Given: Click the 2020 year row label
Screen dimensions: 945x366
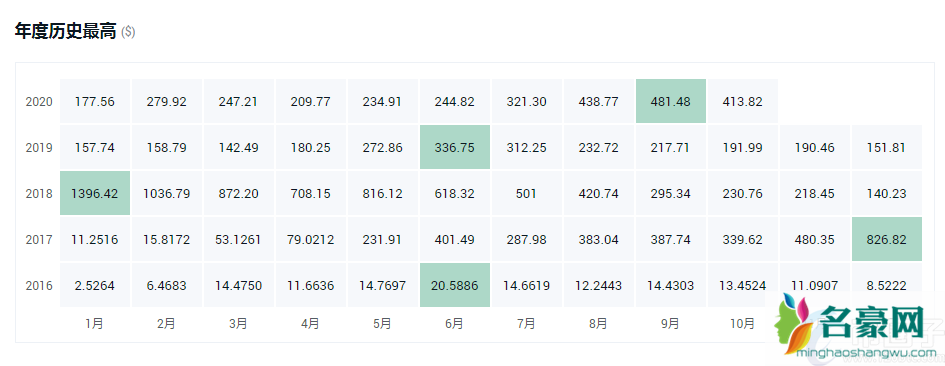Looking at the screenshot, I should point(39,102).
